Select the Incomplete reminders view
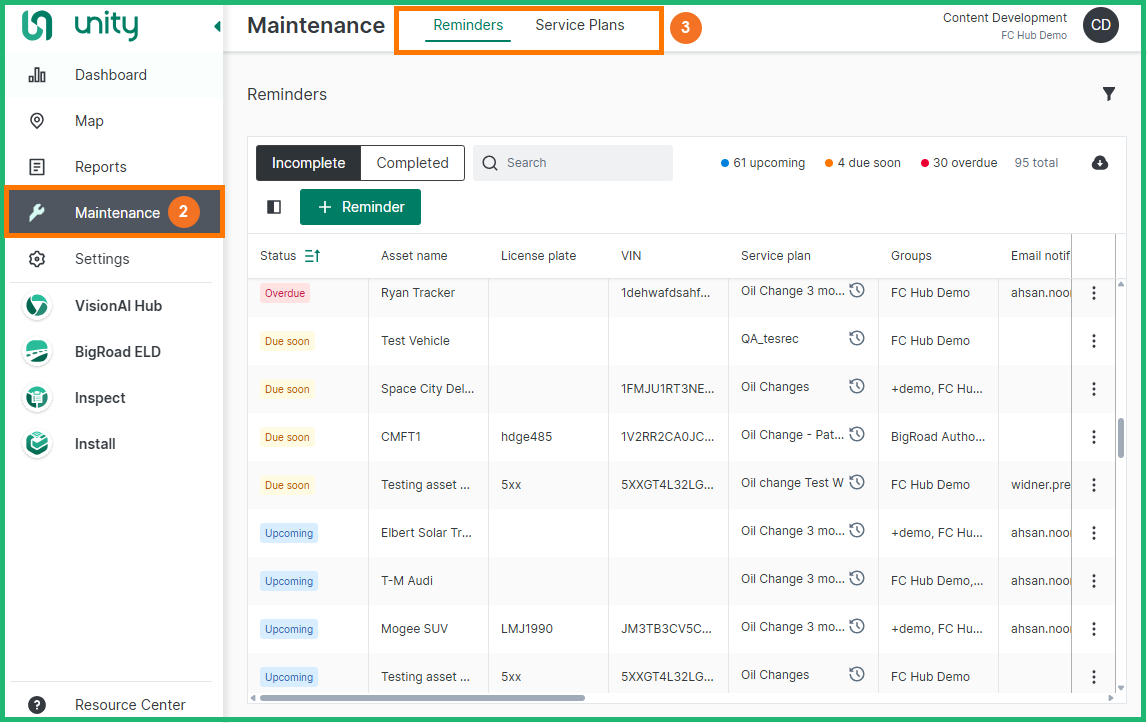Viewport: 1147px width, 723px height. (308, 163)
